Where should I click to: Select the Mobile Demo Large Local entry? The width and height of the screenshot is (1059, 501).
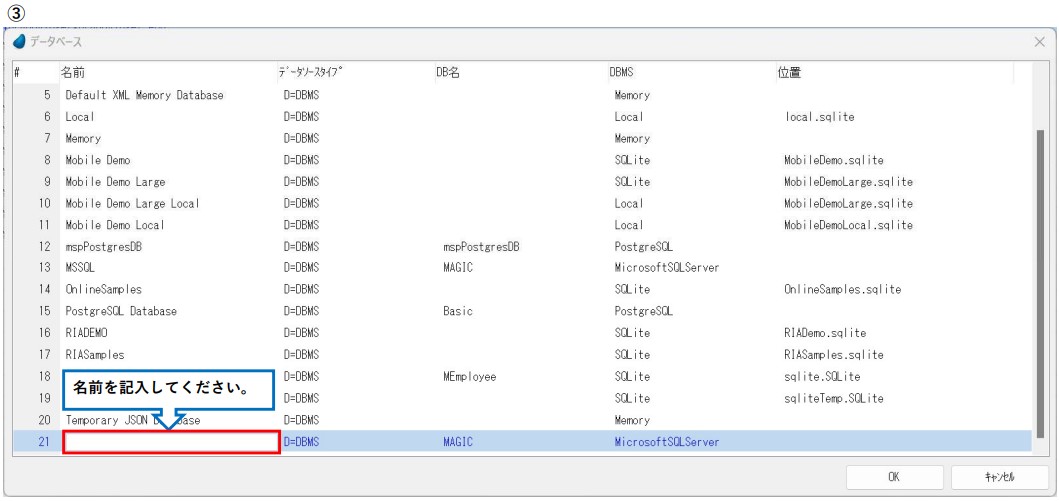(132, 204)
